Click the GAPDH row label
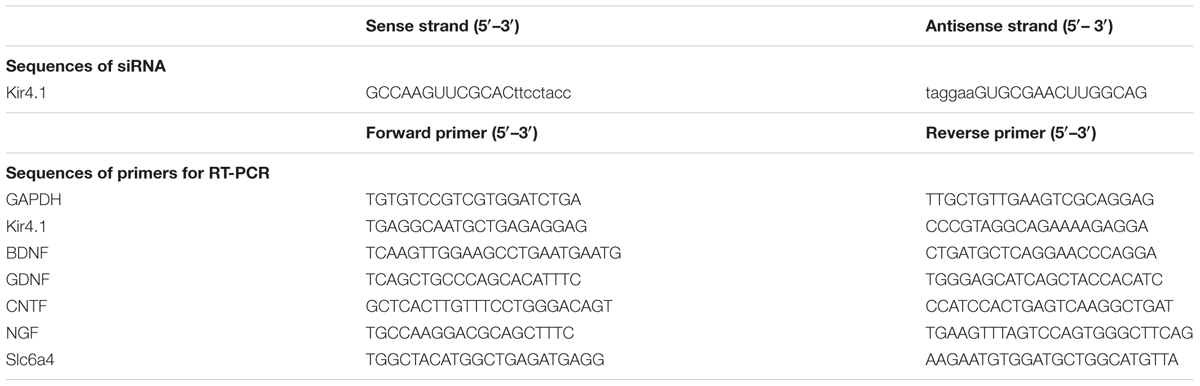The image size is (1200, 386). coord(30,199)
